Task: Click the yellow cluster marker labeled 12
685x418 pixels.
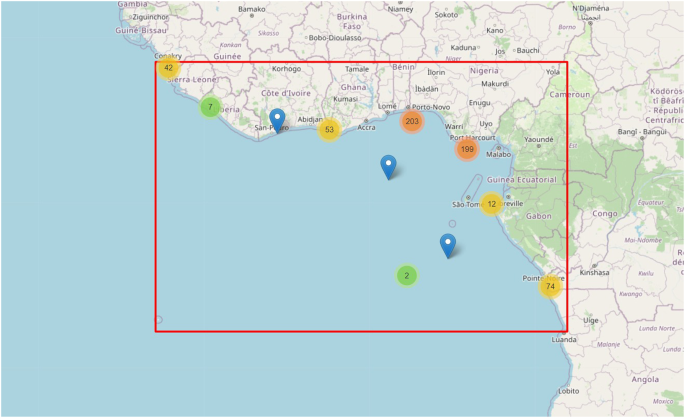Action: coord(492,204)
